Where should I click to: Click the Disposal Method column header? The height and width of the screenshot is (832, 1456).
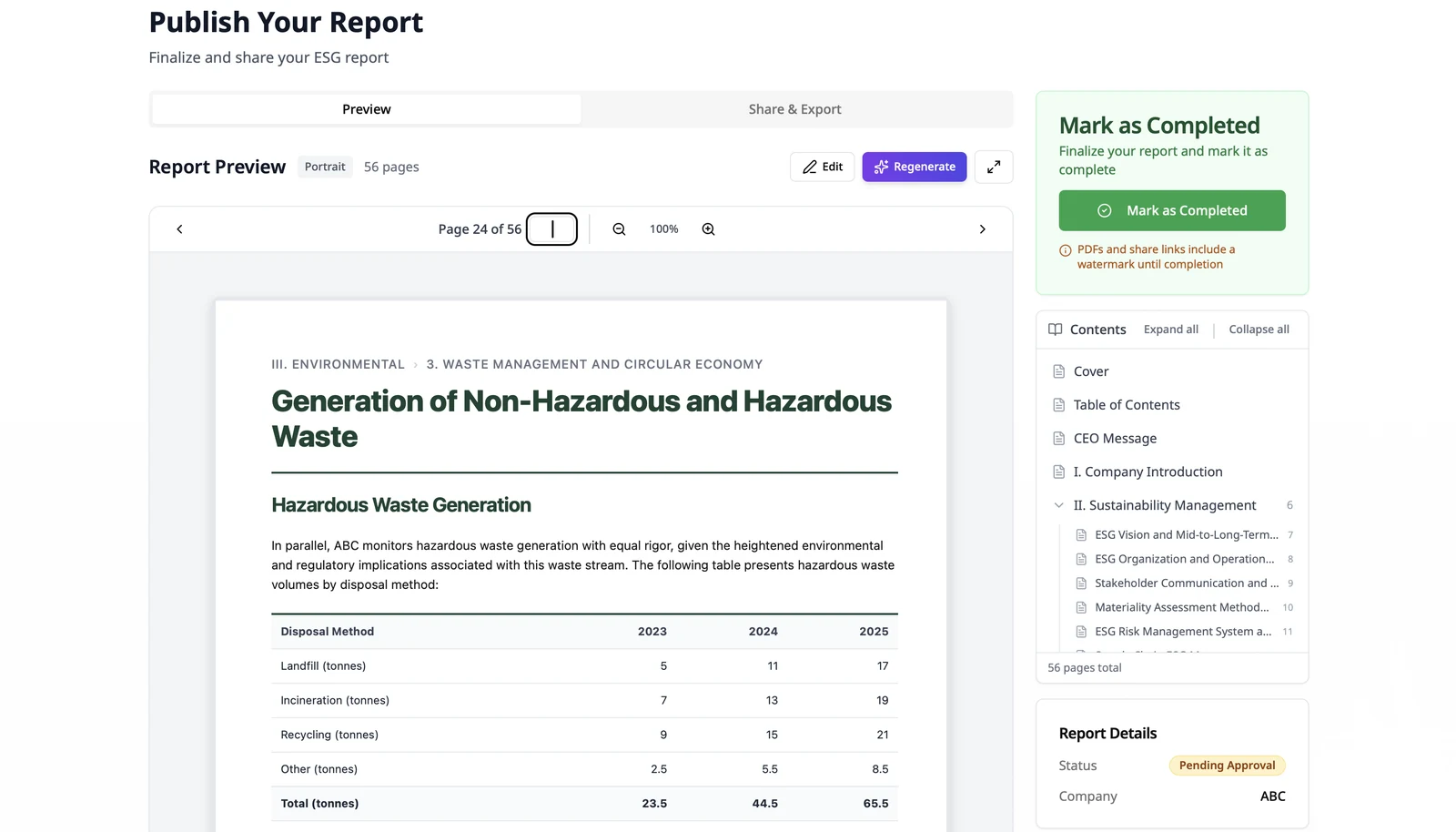328,632
